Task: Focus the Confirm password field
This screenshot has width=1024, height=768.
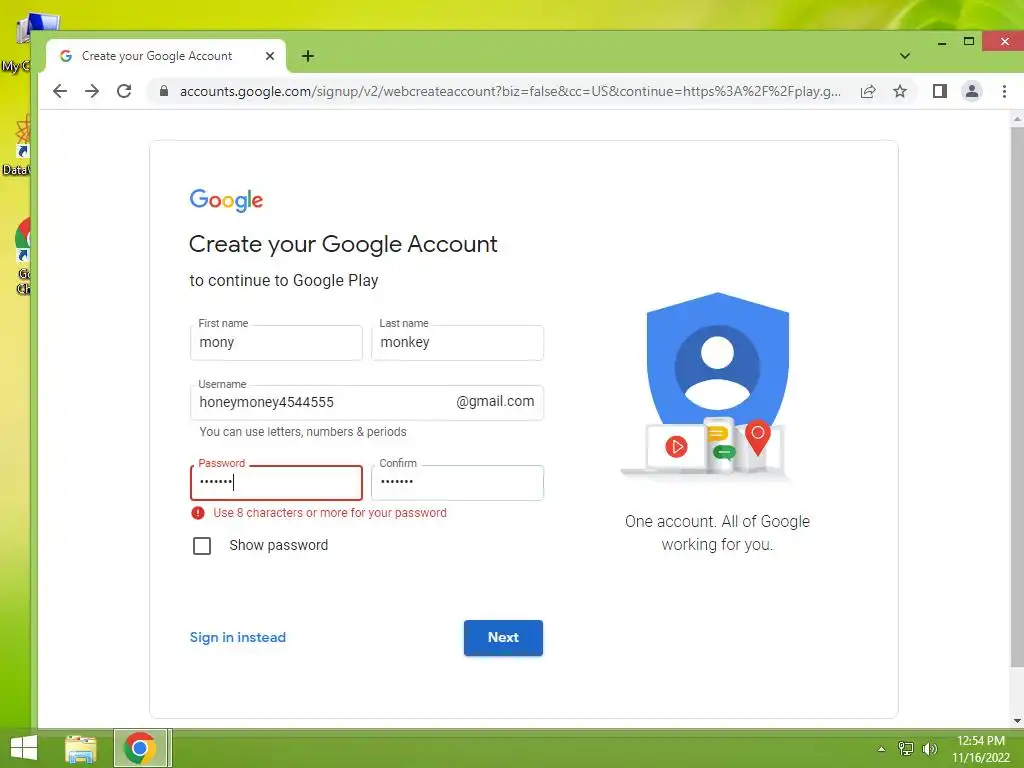Action: 457,483
